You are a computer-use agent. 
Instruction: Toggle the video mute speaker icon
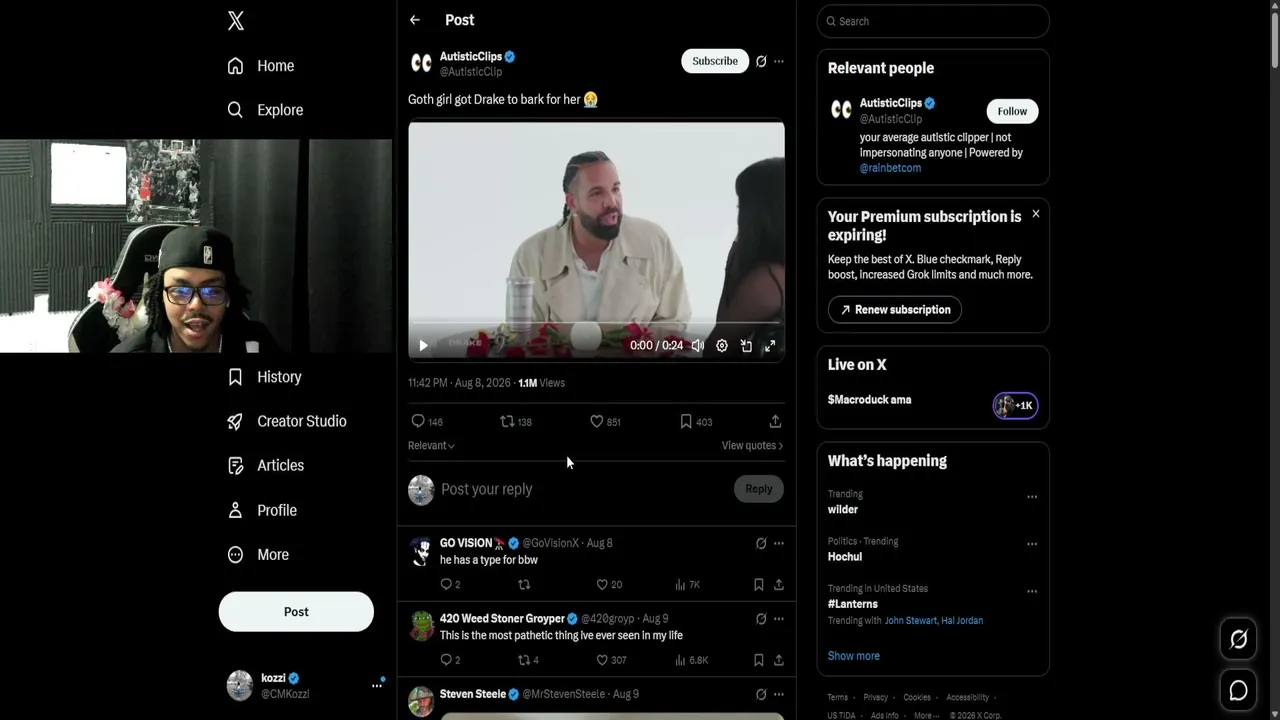pos(698,346)
